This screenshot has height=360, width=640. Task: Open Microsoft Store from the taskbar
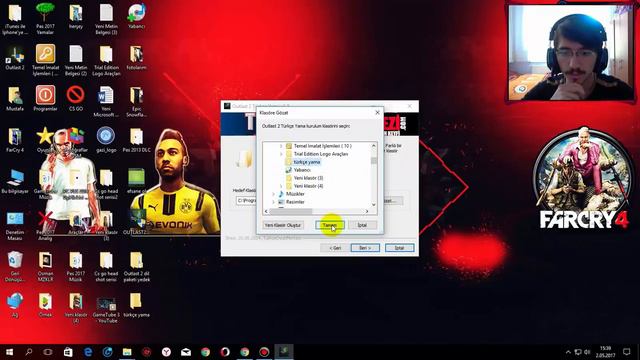coord(68,352)
